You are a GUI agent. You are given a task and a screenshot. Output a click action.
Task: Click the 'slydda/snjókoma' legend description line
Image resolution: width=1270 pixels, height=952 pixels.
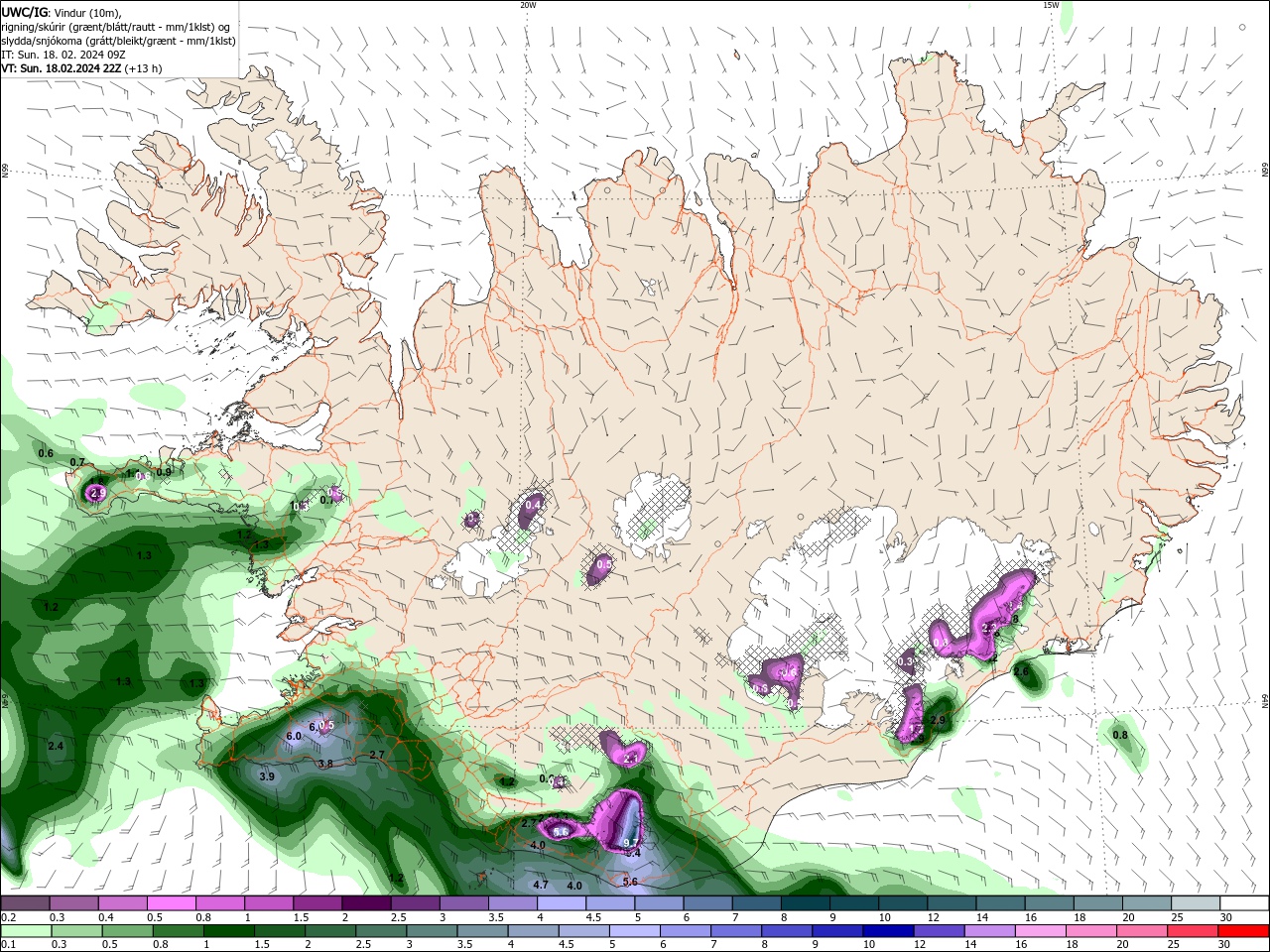tap(118, 41)
